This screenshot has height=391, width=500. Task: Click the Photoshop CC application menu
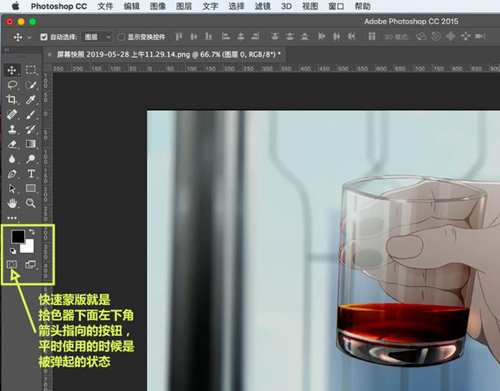[59, 6]
